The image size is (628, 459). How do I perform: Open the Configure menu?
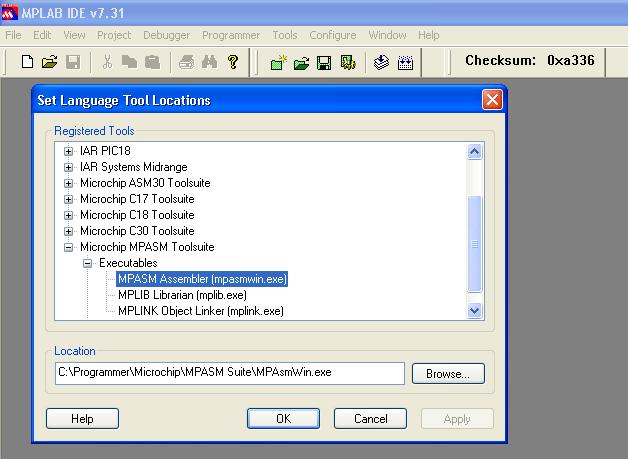pos(333,35)
